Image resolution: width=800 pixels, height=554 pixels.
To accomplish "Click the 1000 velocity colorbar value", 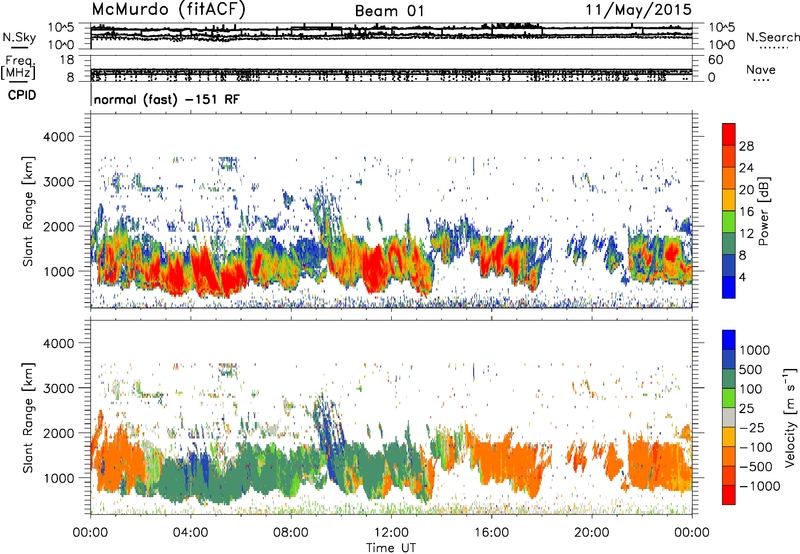I will (755, 350).
